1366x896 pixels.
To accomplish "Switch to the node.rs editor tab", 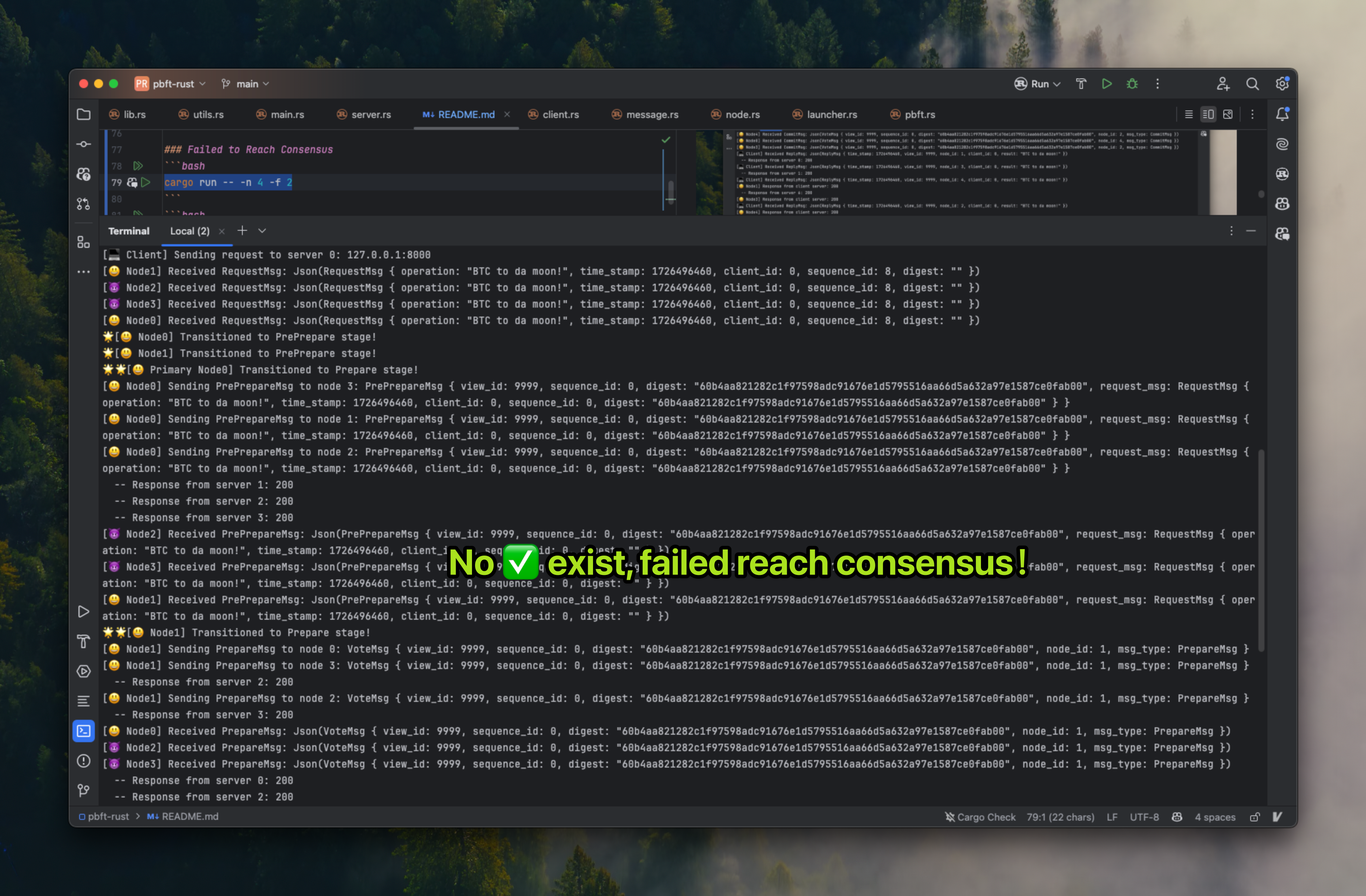I will click(x=742, y=114).
